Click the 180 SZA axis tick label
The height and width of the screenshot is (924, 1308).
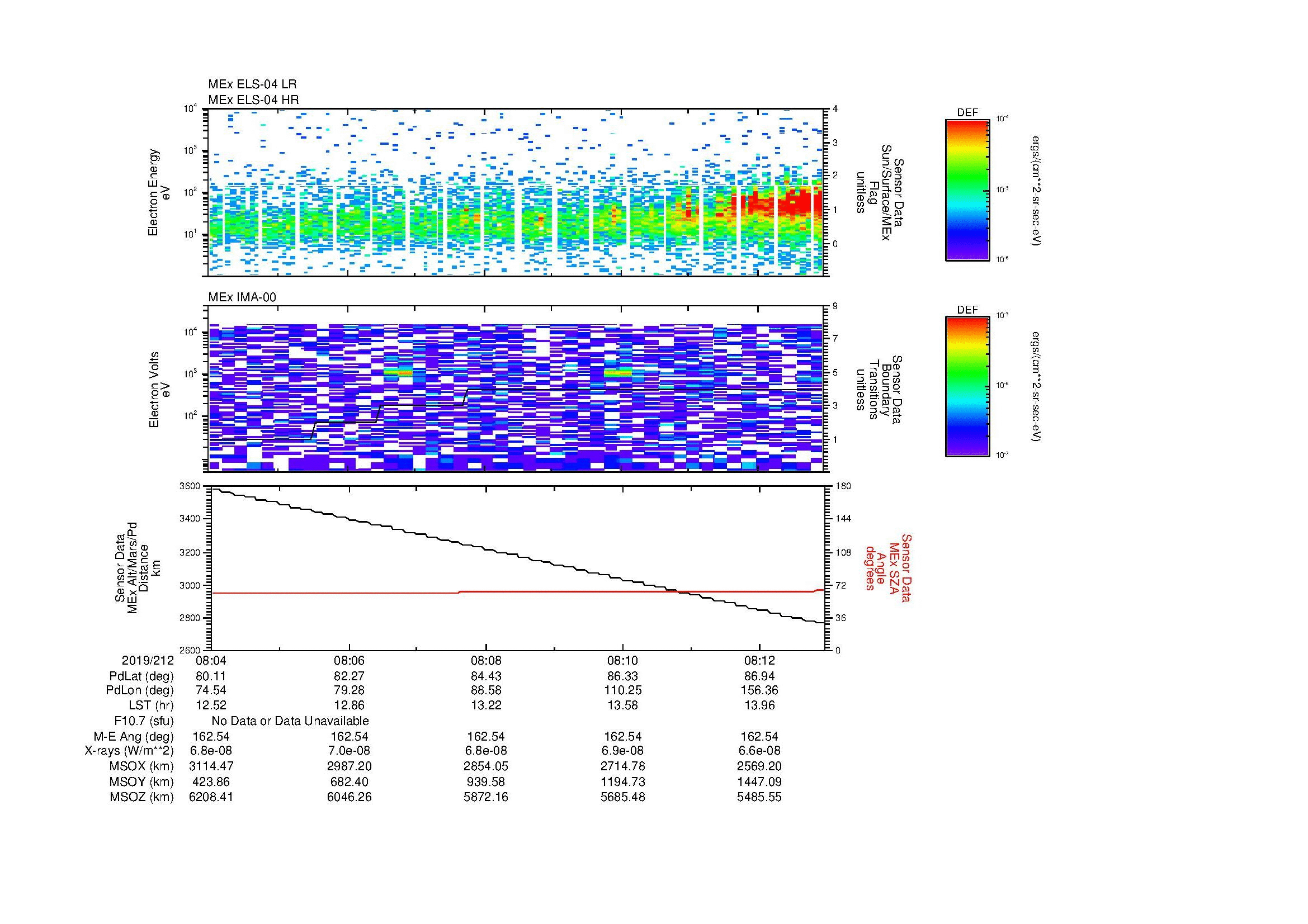[x=843, y=486]
